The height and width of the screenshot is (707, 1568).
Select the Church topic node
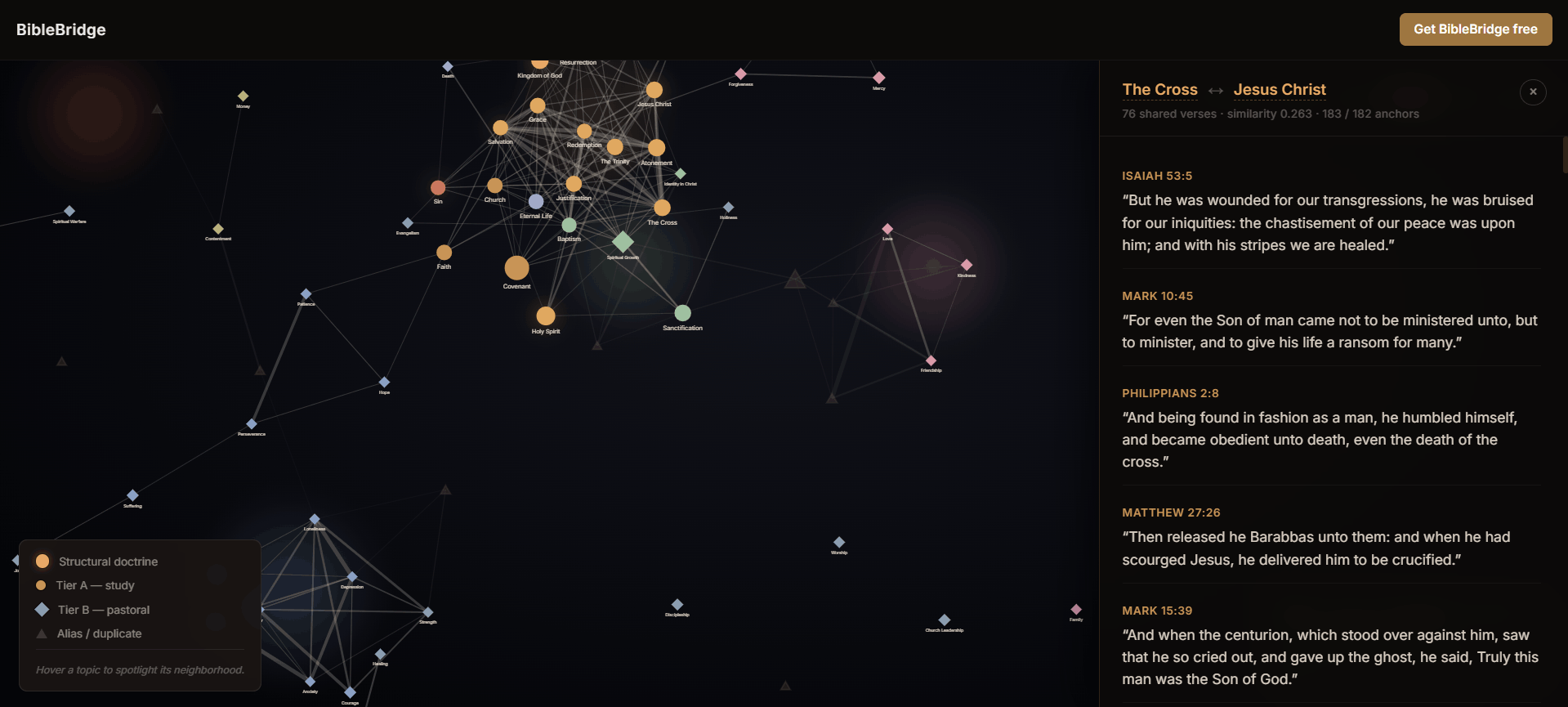click(x=495, y=186)
